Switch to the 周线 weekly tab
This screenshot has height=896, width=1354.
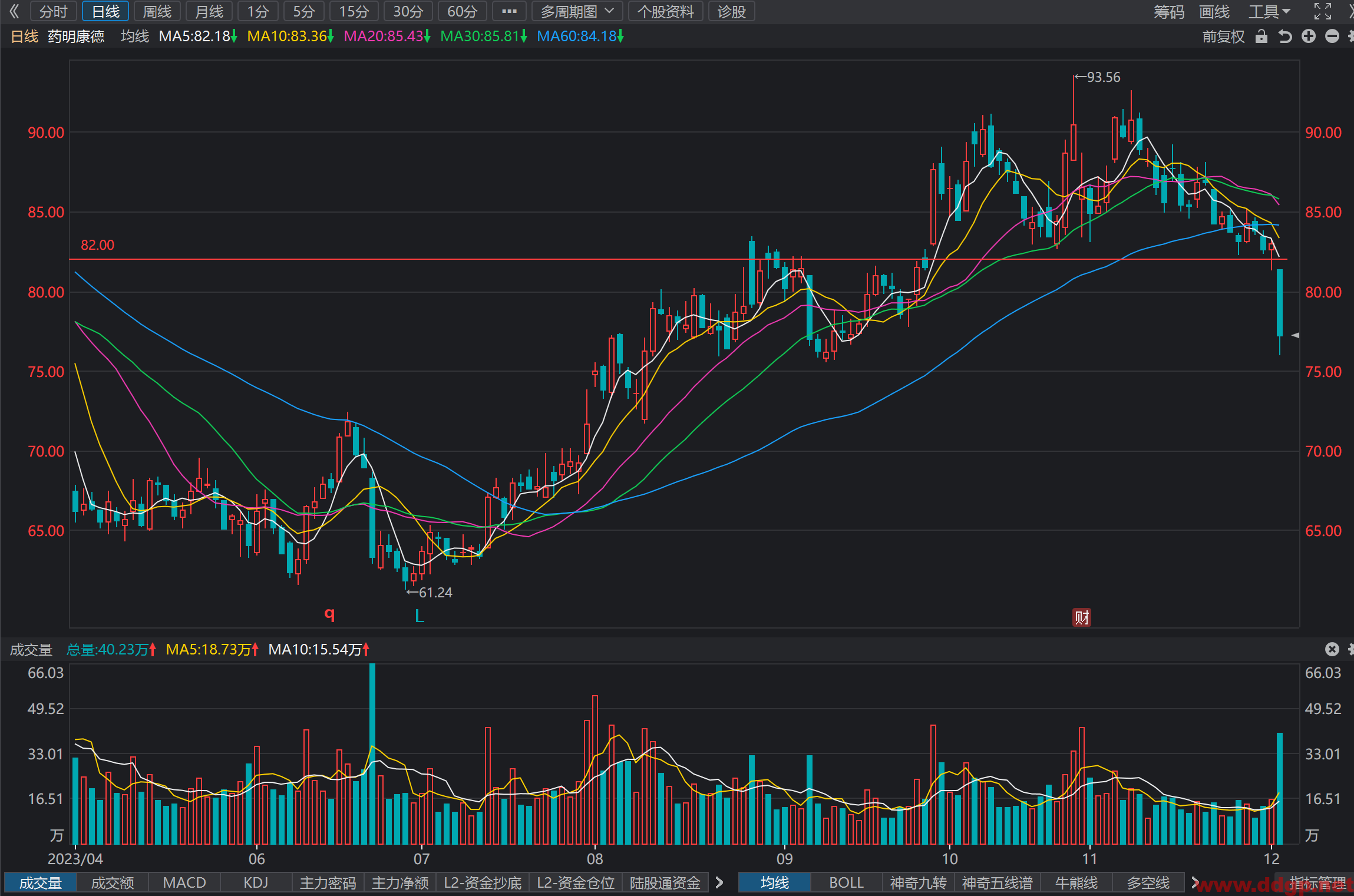coord(157,11)
